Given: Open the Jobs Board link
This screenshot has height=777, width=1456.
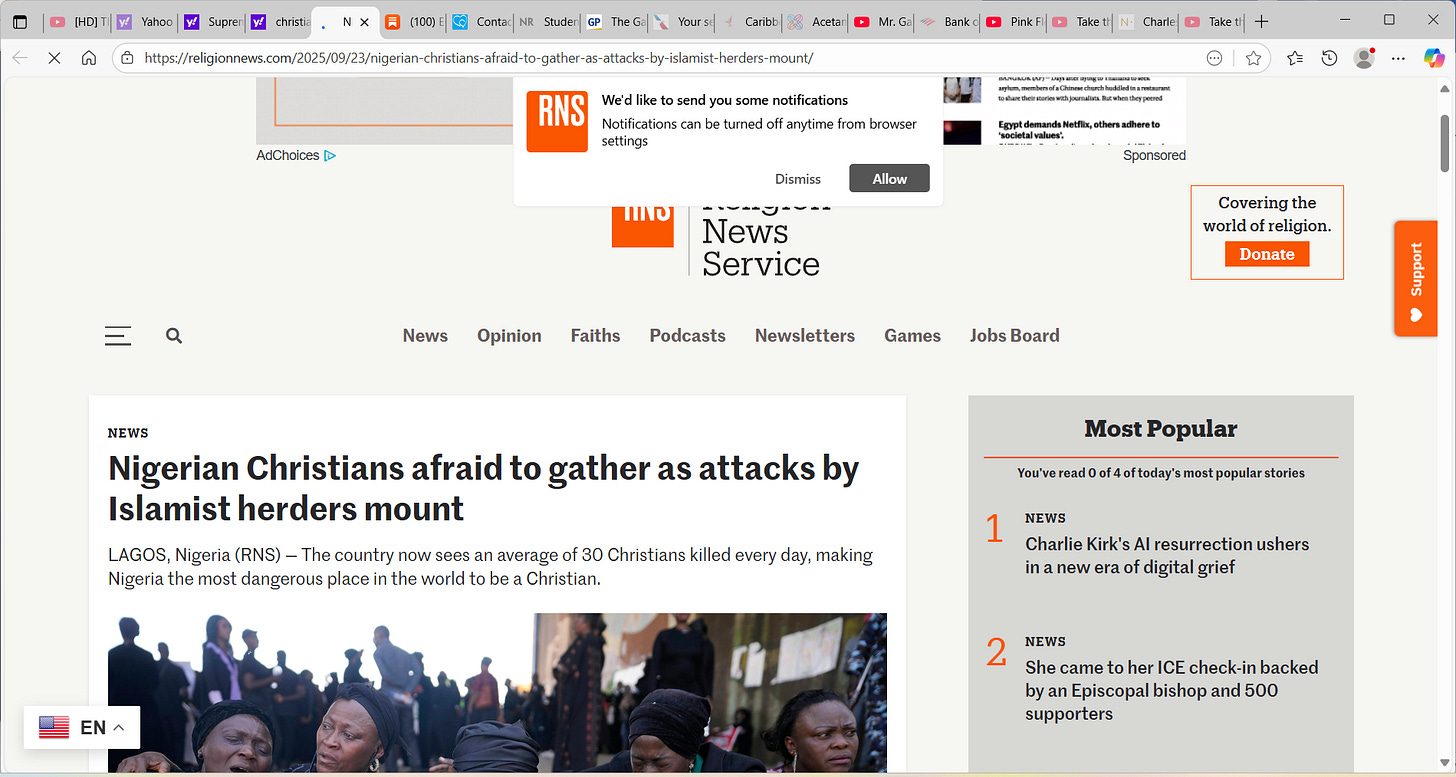Looking at the screenshot, I should click(1014, 336).
